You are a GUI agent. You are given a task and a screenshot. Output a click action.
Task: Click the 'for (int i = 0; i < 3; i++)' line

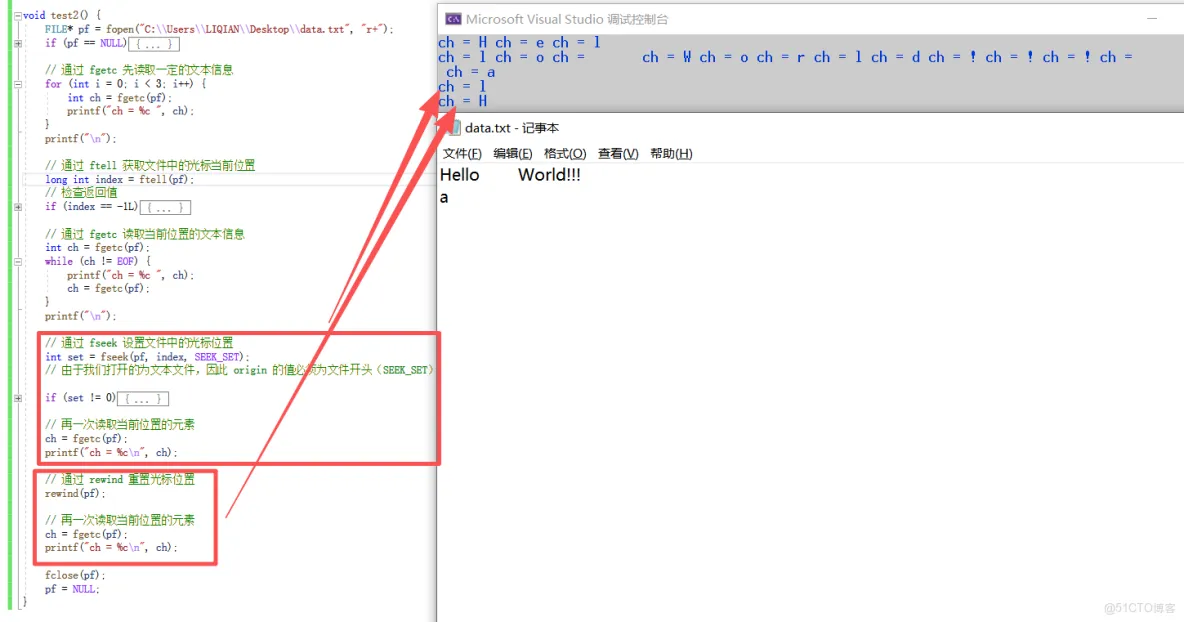(x=125, y=84)
